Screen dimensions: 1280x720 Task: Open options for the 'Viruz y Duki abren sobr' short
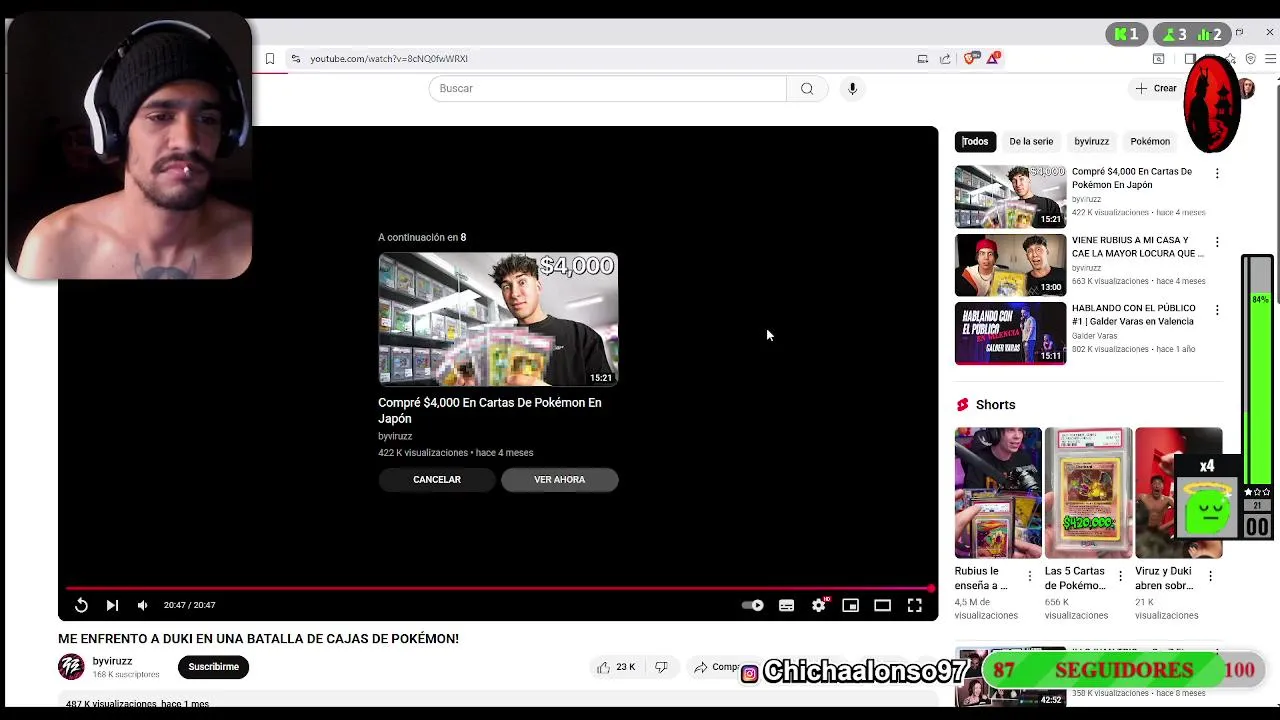coord(1210,576)
